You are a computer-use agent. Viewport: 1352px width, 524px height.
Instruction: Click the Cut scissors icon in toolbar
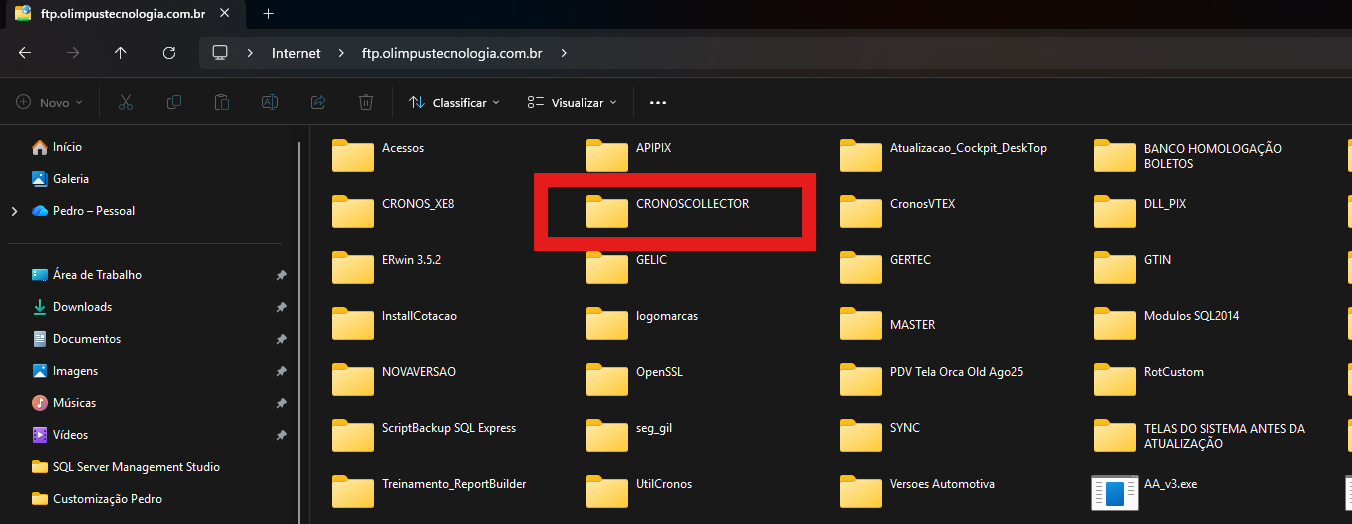click(126, 102)
